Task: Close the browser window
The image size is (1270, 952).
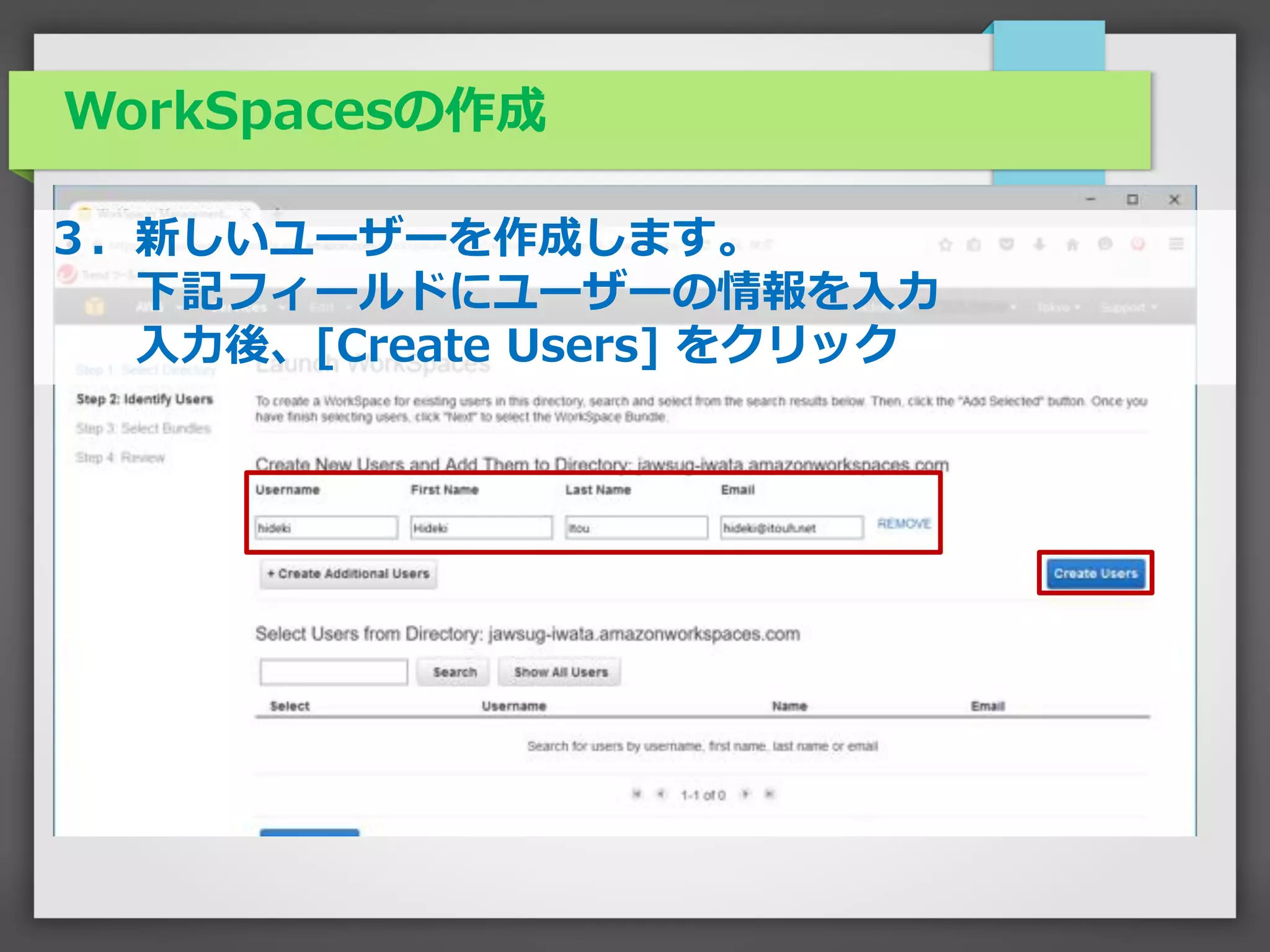Action: (x=1174, y=200)
